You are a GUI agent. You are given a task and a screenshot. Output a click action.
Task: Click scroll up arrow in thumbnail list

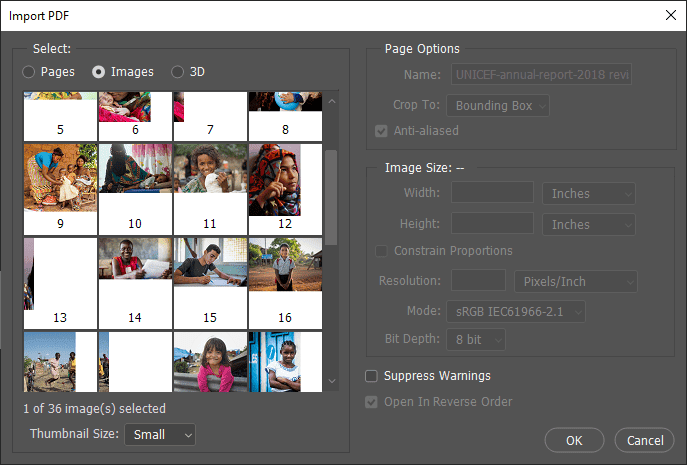[332, 101]
